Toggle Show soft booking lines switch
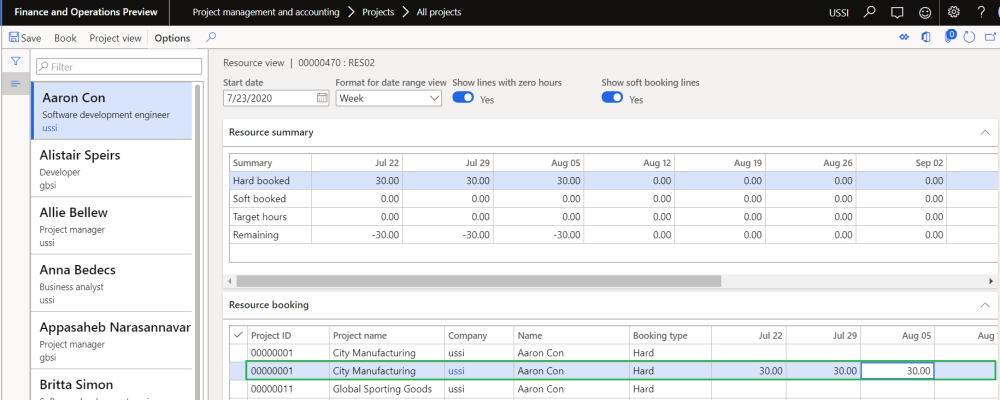 pyautogui.click(x=612, y=98)
